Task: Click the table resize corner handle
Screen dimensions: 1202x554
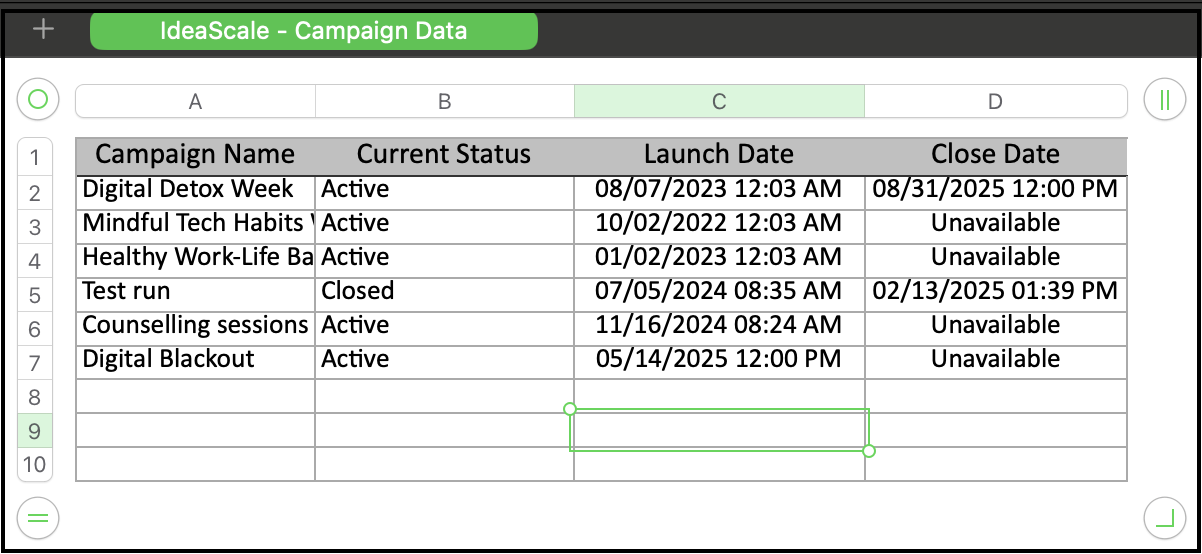Action: pos(1164,518)
